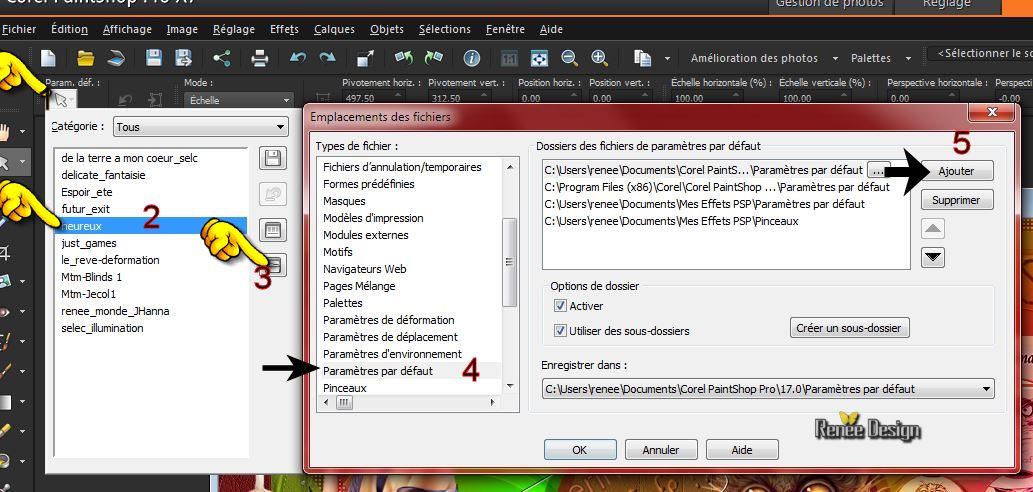
Task: Print using the printer icon
Action: click(x=260, y=58)
